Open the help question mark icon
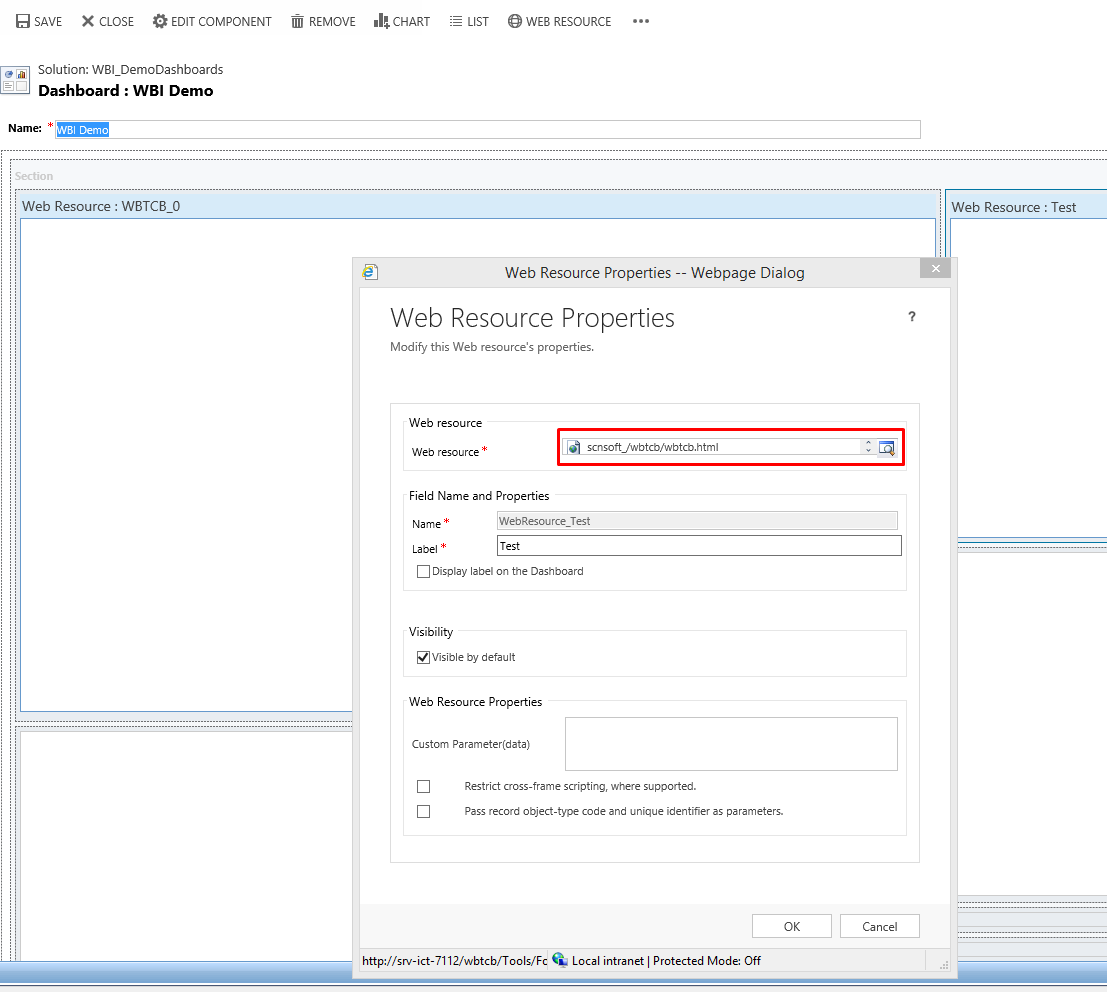 pyautogui.click(x=911, y=317)
